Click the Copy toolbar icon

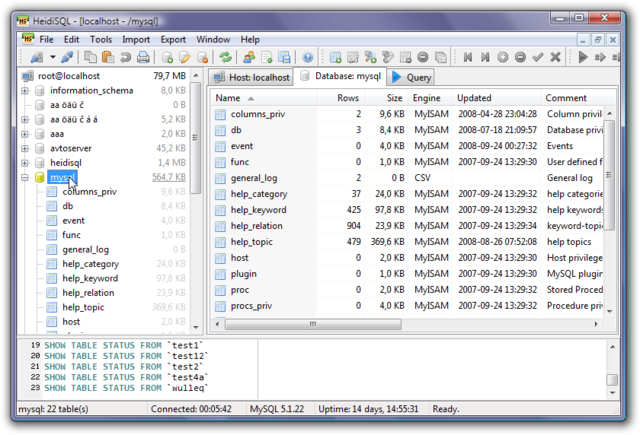pyautogui.click(x=90, y=57)
